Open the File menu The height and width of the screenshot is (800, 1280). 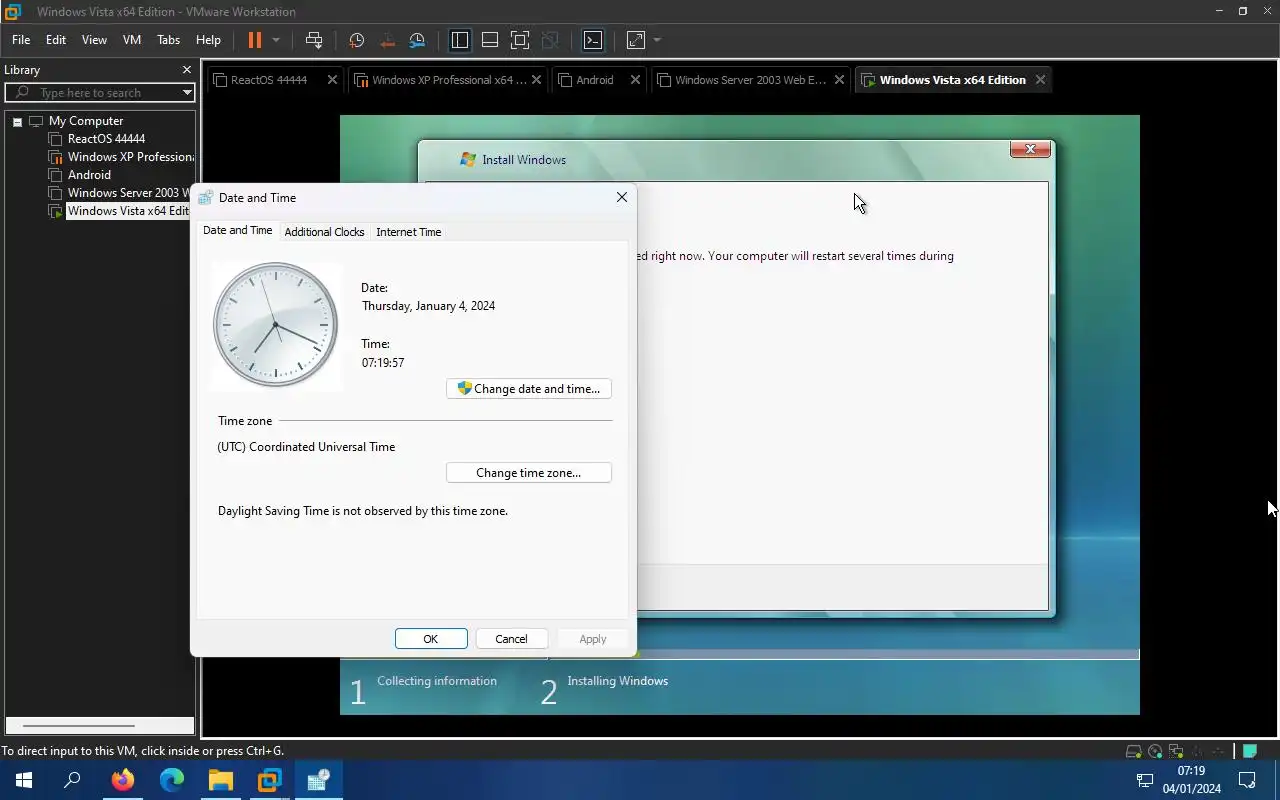point(21,40)
